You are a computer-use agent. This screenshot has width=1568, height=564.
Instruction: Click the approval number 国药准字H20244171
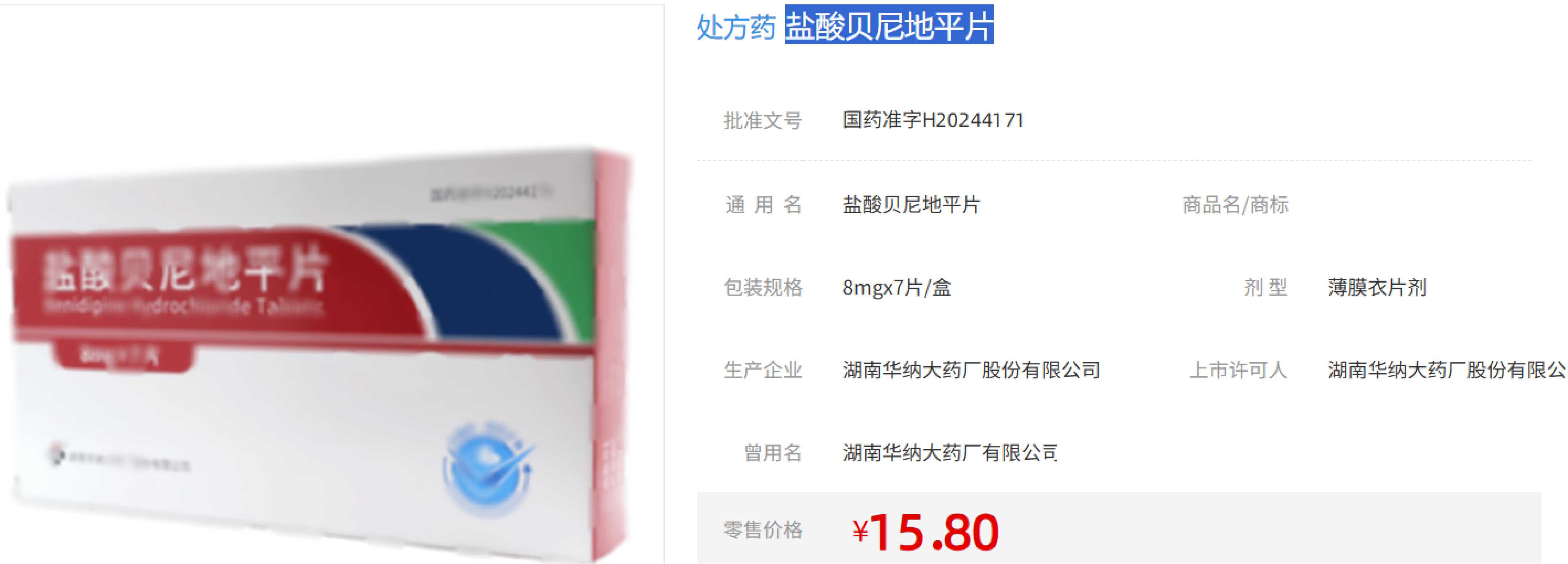(932, 120)
